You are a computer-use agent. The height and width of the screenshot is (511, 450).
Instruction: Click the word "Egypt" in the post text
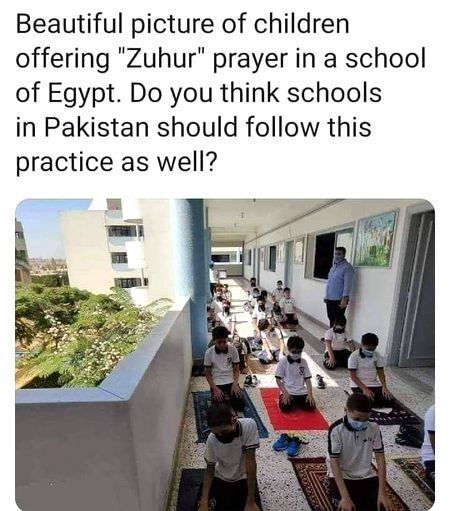point(84,94)
